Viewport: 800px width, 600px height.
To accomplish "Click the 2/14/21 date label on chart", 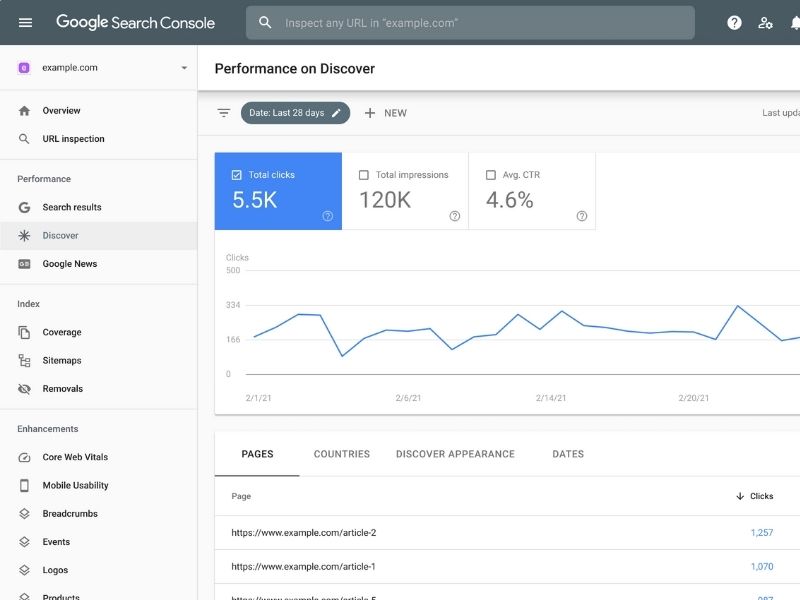I will (x=551, y=398).
